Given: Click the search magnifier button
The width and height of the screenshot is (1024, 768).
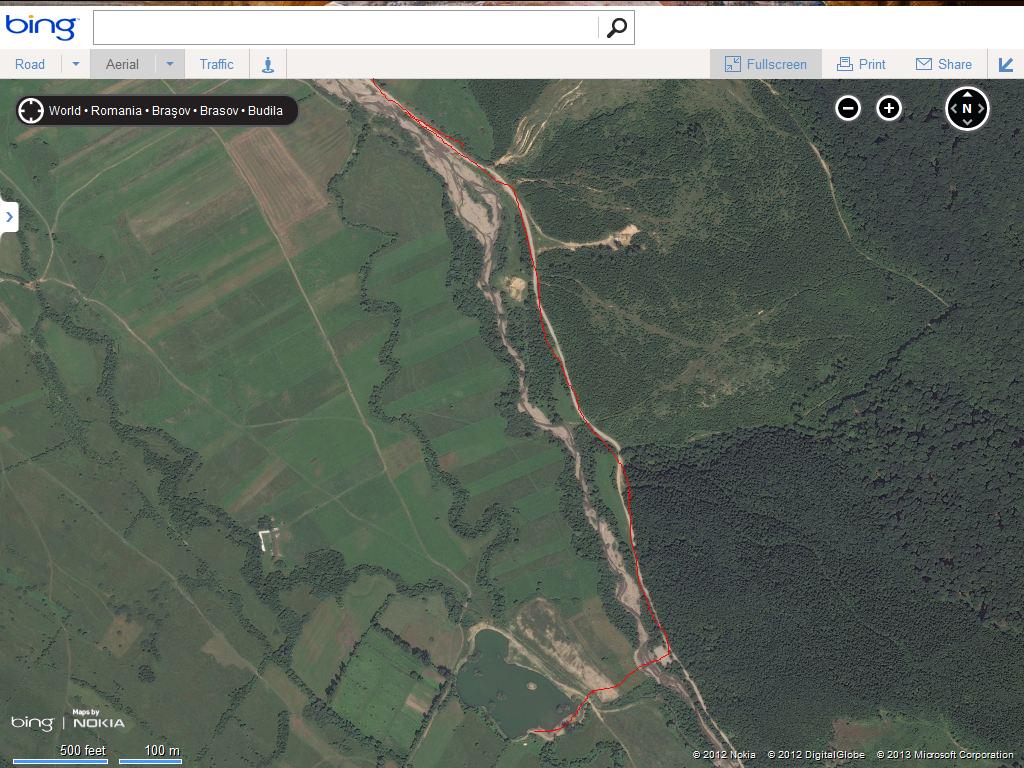Looking at the screenshot, I should pos(616,27).
